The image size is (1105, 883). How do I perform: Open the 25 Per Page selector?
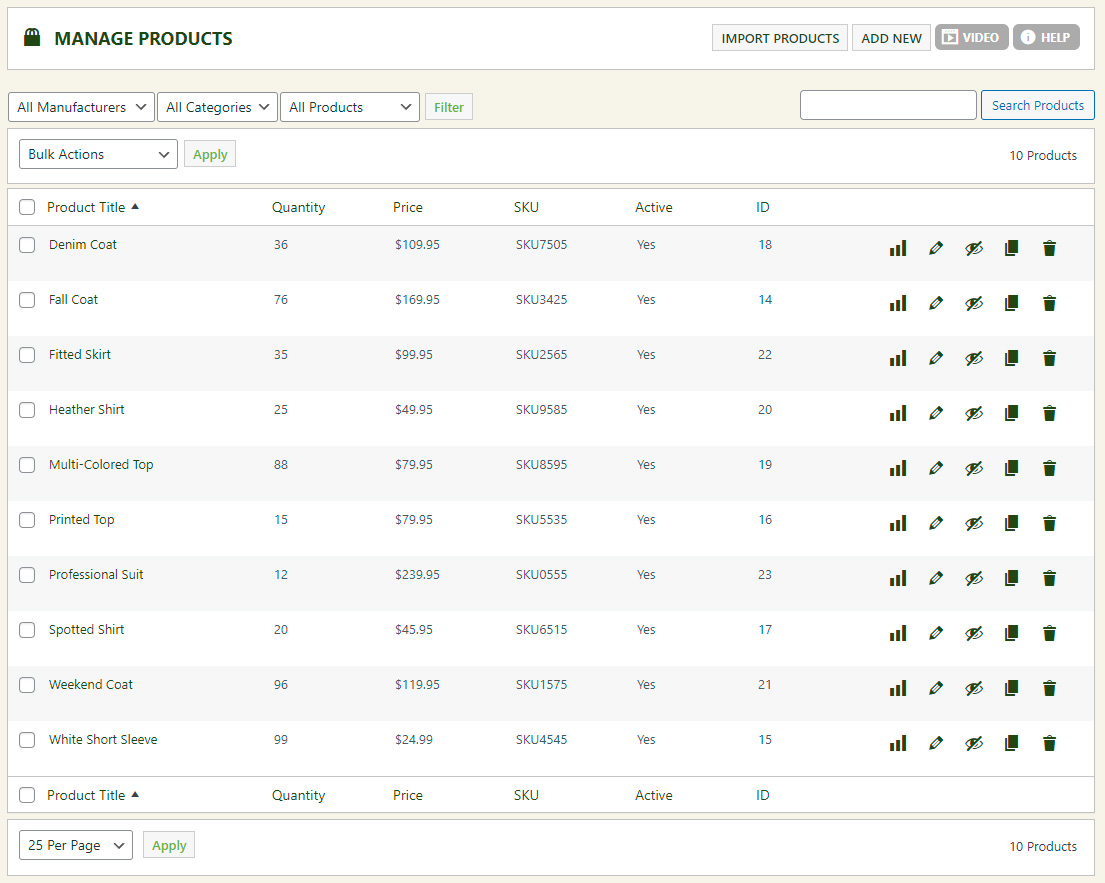[76, 845]
